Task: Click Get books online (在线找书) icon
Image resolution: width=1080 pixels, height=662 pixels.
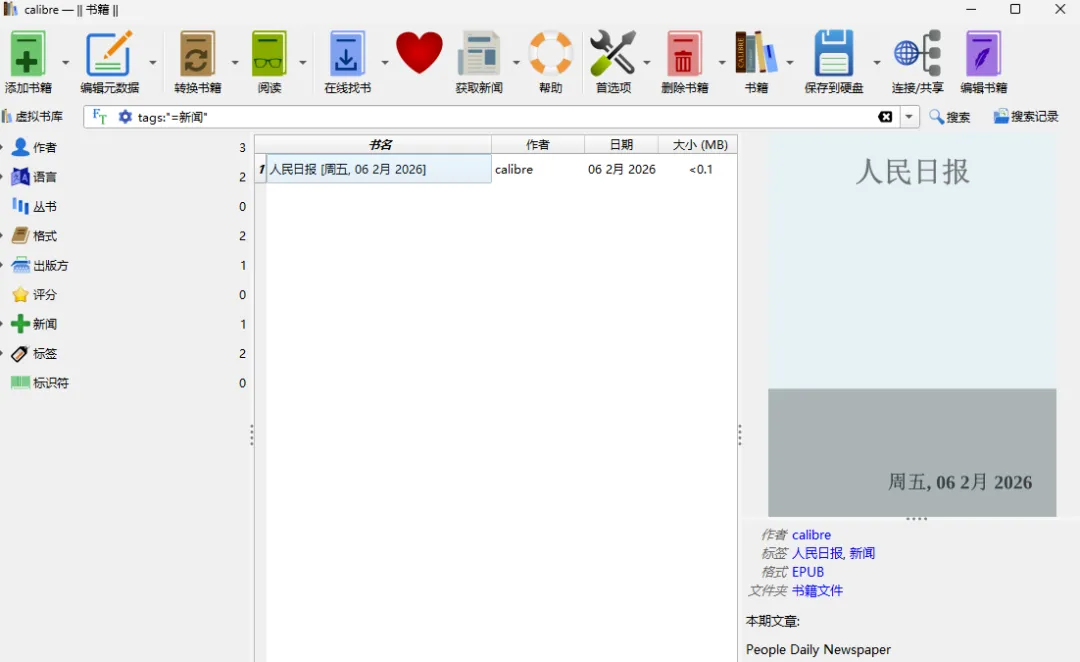Action: point(346,54)
